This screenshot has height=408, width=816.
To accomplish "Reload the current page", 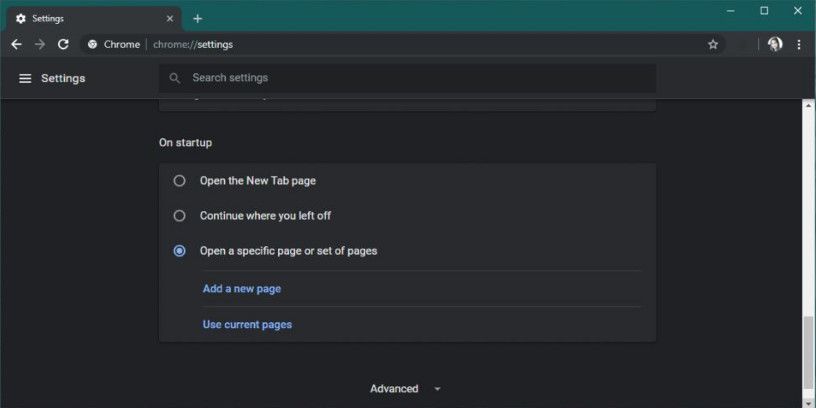I will (x=63, y=44).
